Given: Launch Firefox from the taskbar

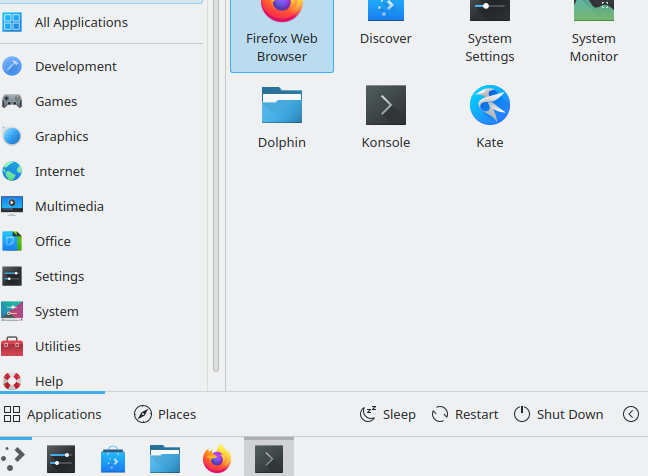Looking at the screenshot, I should tap(217, 459).
